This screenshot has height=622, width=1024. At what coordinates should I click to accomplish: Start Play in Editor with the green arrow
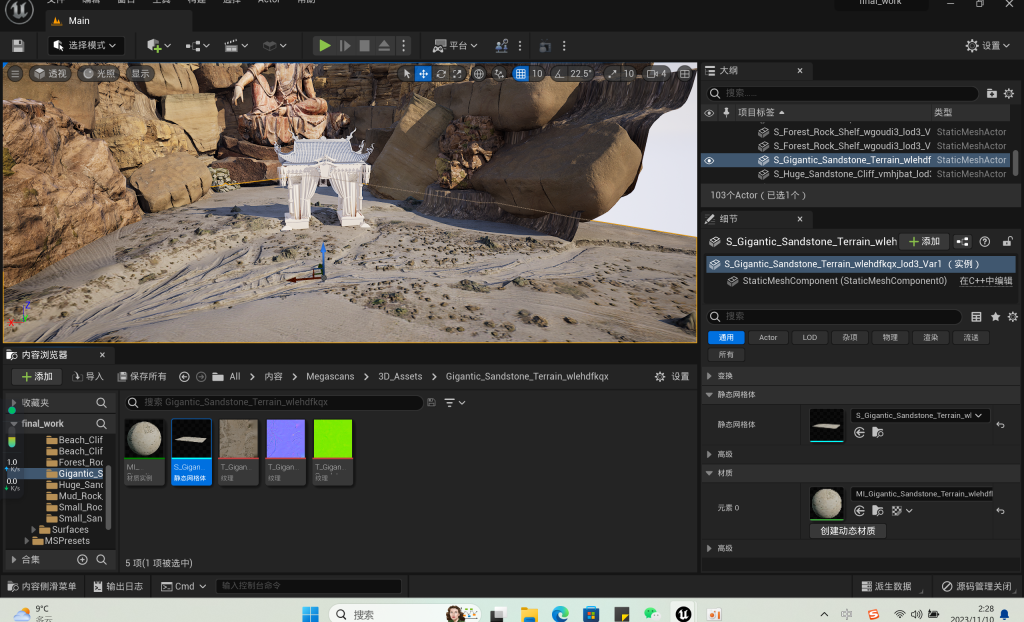[x=325, y=46]
